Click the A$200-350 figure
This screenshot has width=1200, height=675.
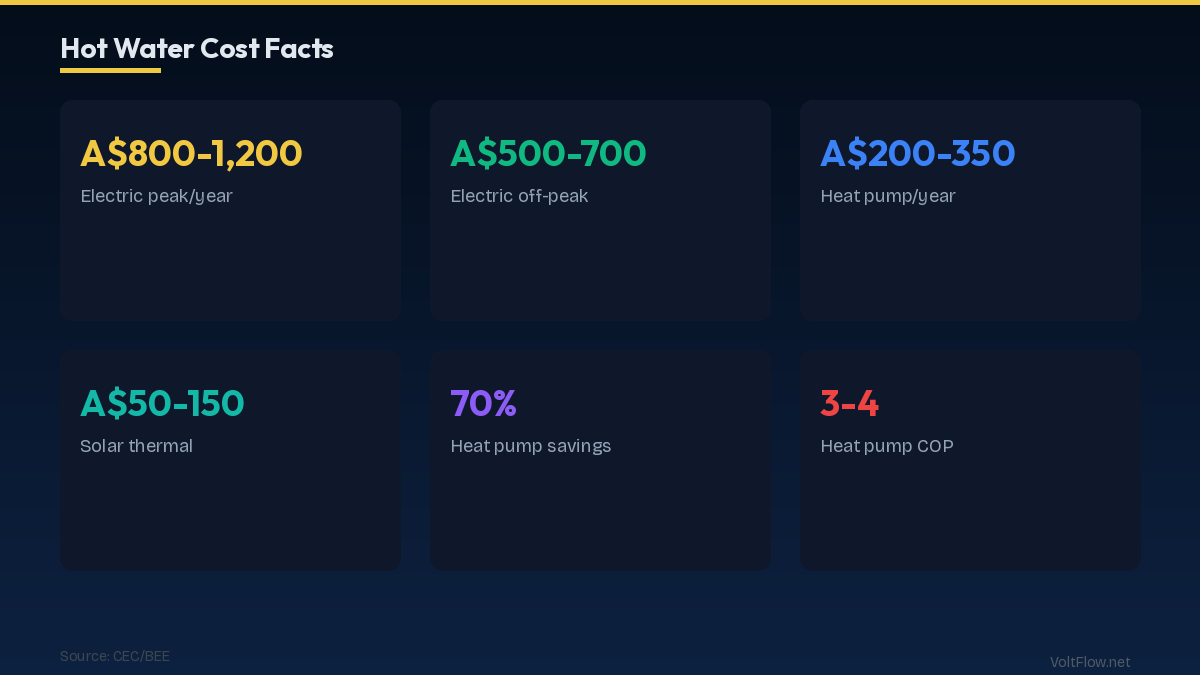(917, 153)
